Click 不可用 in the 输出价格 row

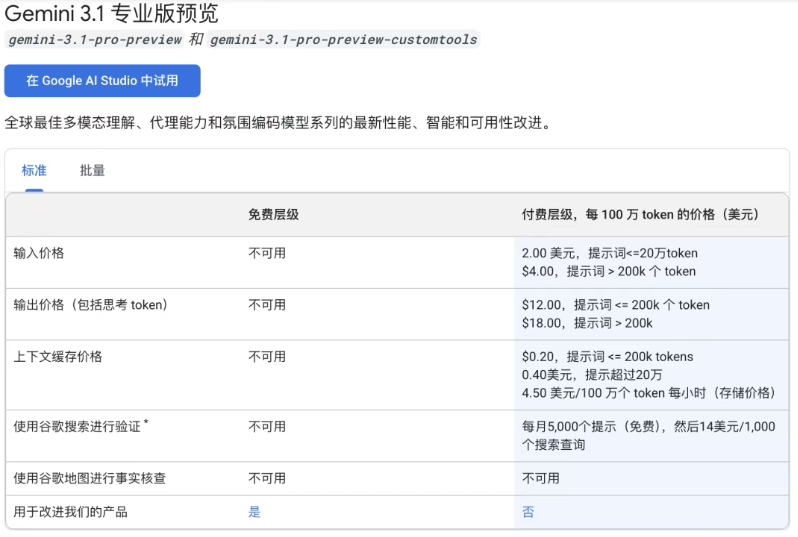(x=267, y=305)
